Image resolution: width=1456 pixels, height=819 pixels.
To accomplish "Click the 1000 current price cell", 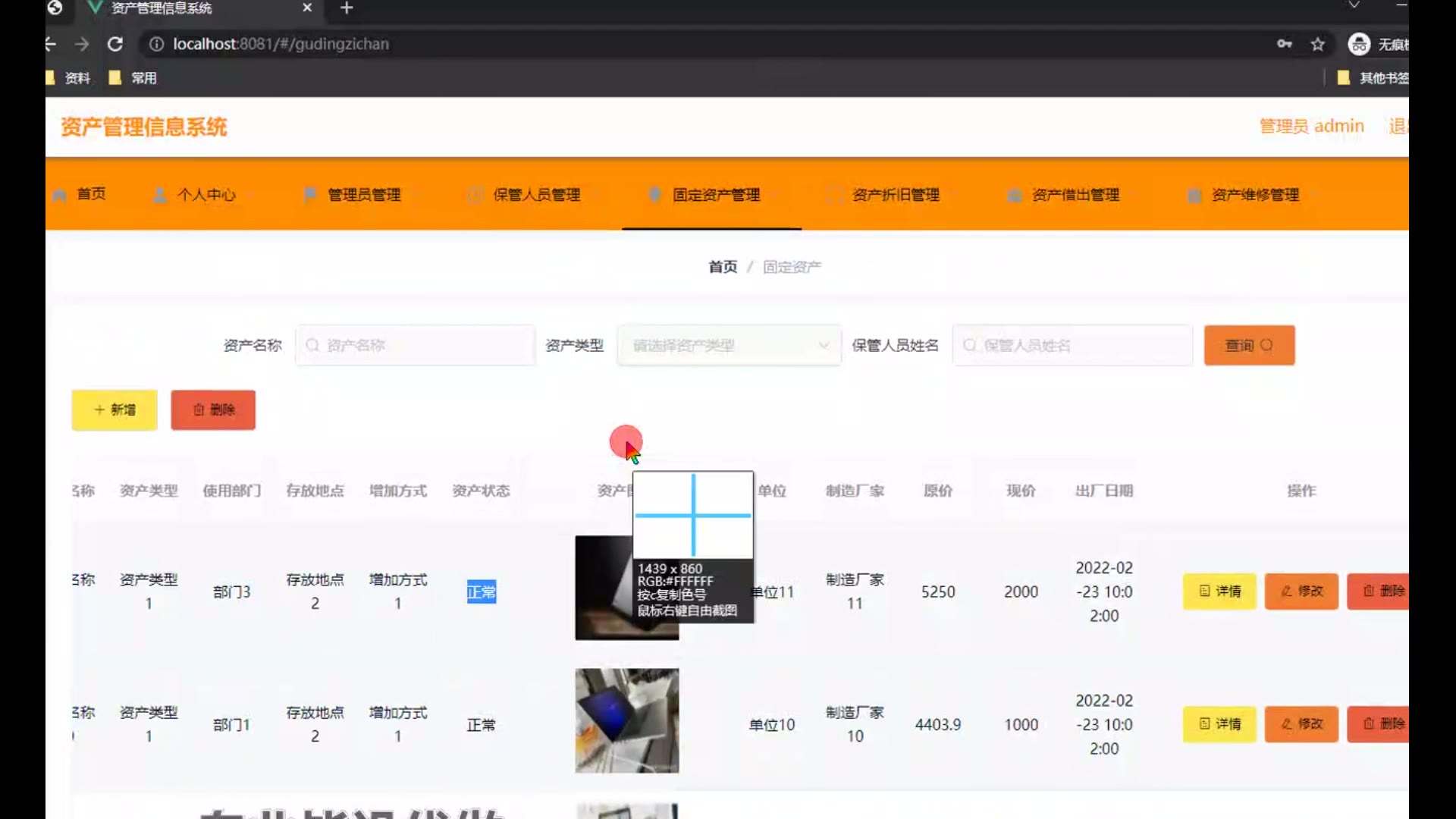I will click(x=1021, y=724).
